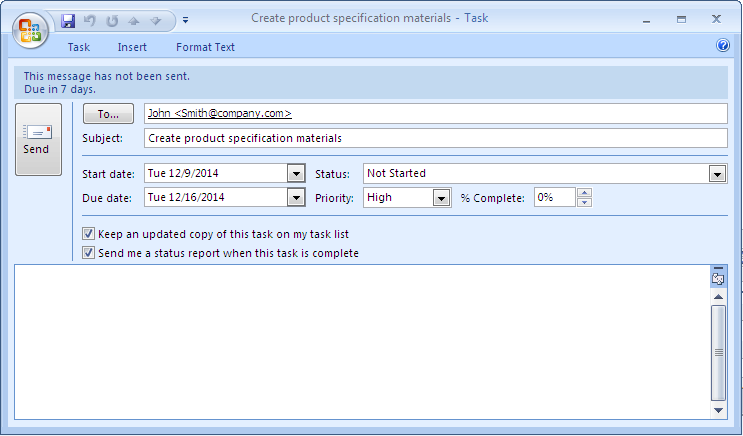This screenshot has width=743, height=436.
Task: Customize Quick Access Toolbar dropdown arrow
Action: click(x=186, y=20)
